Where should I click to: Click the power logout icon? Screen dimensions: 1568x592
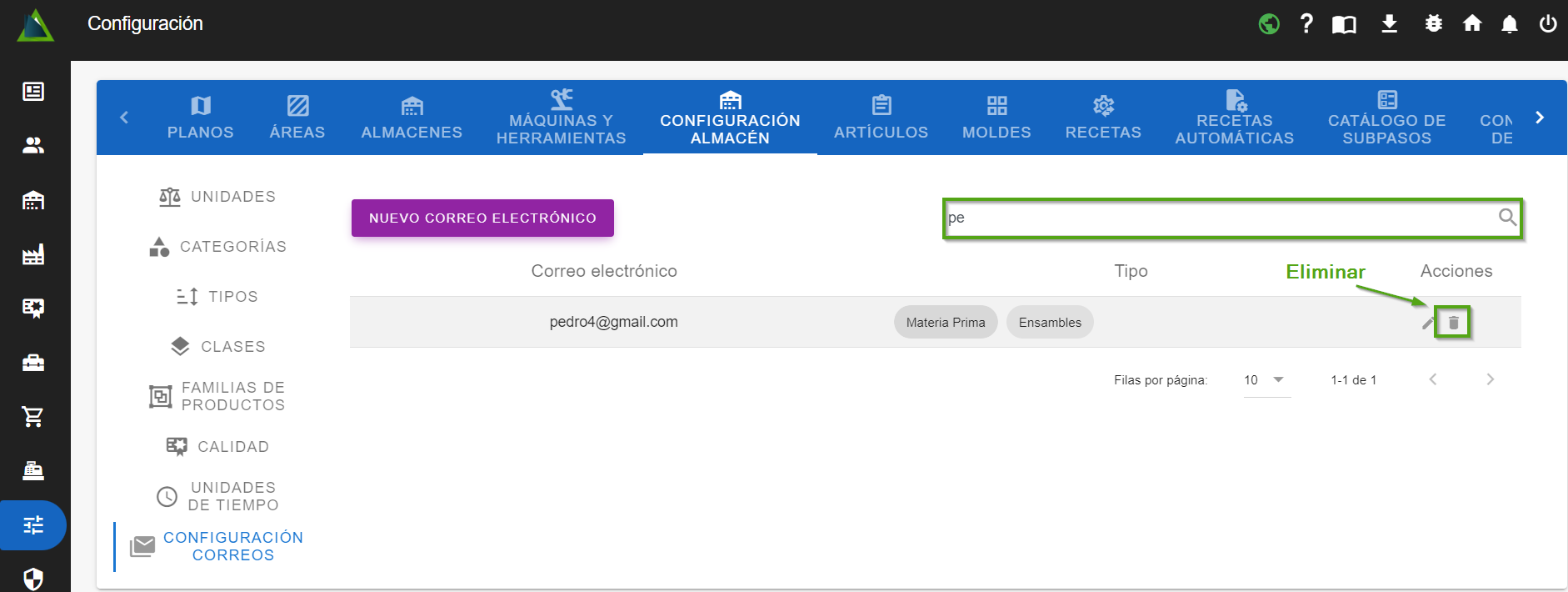click(x=1548, y=23)
